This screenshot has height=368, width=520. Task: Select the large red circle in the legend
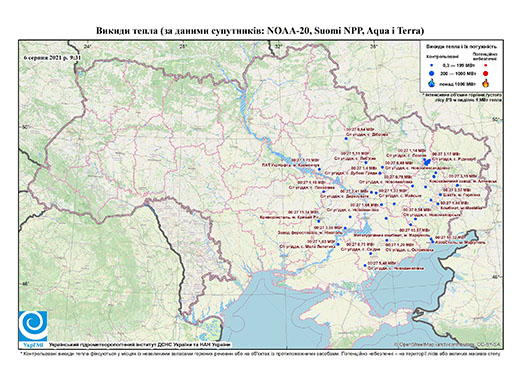(x=486, y=73)
